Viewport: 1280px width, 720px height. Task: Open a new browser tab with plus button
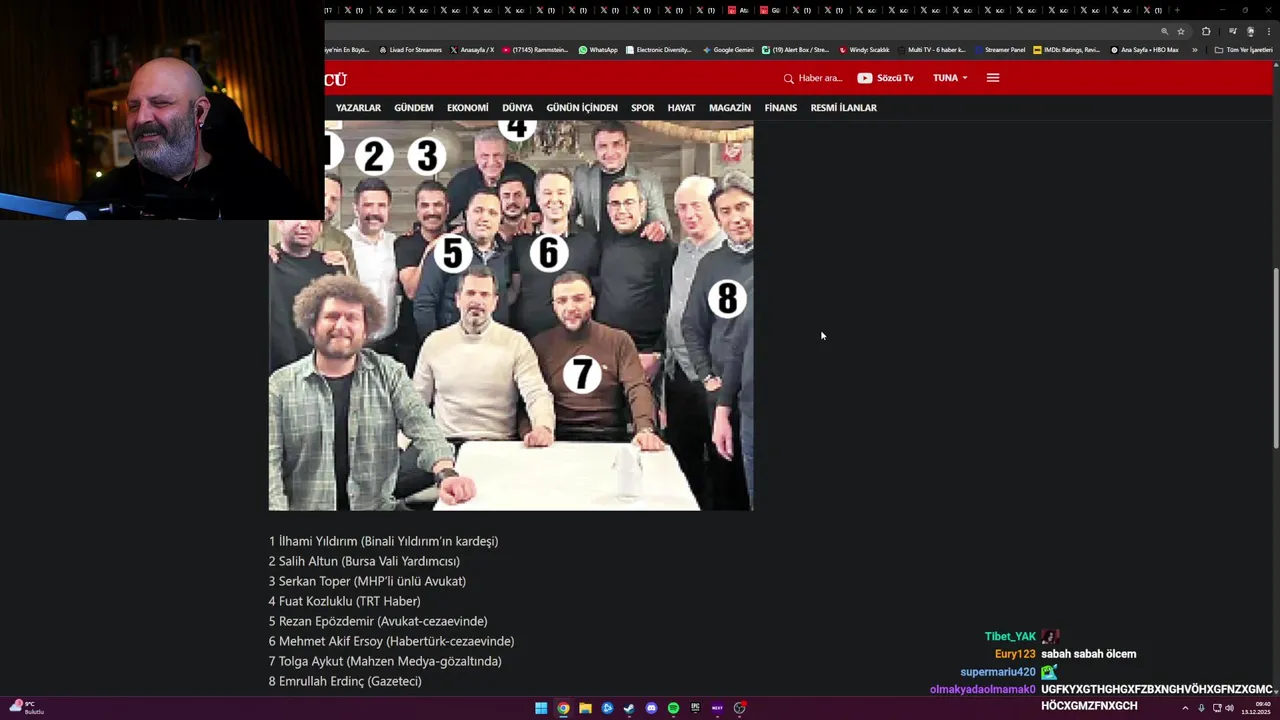click(1177, 10)
